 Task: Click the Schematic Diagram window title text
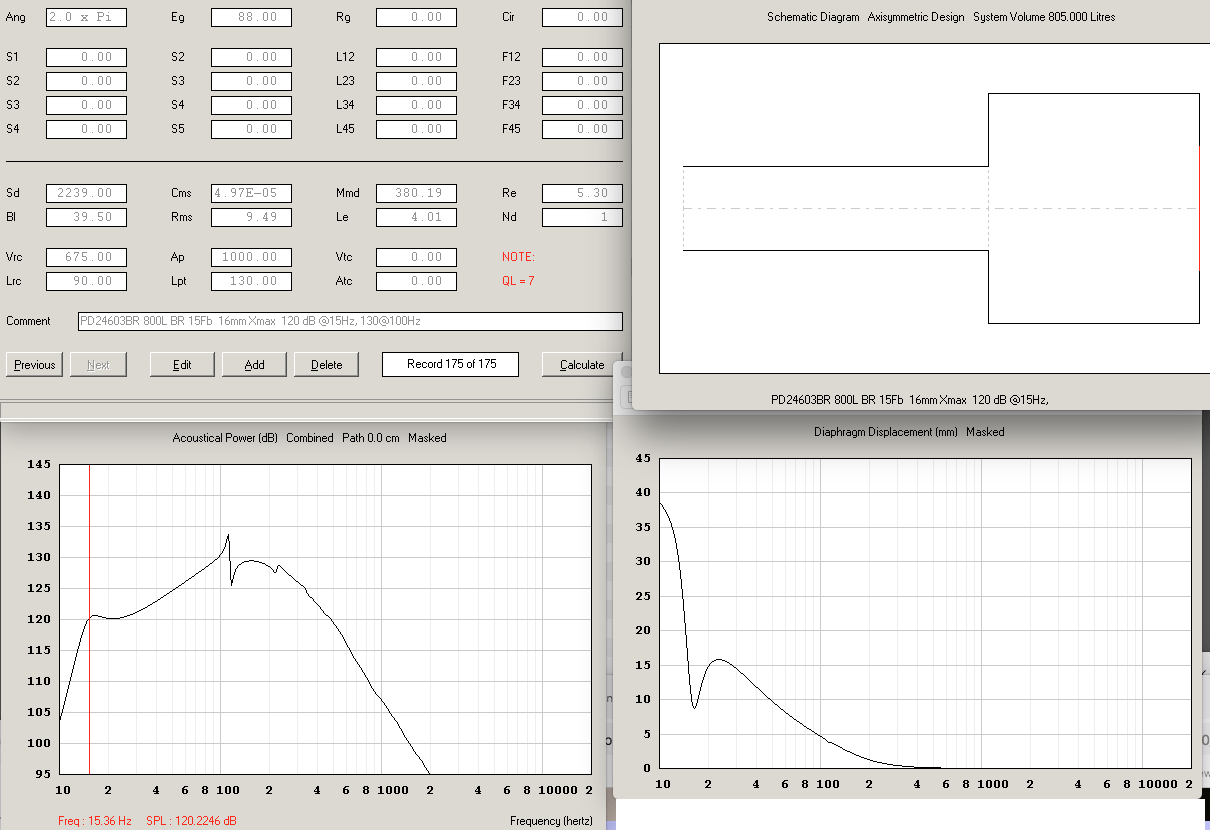pos(940,17)
